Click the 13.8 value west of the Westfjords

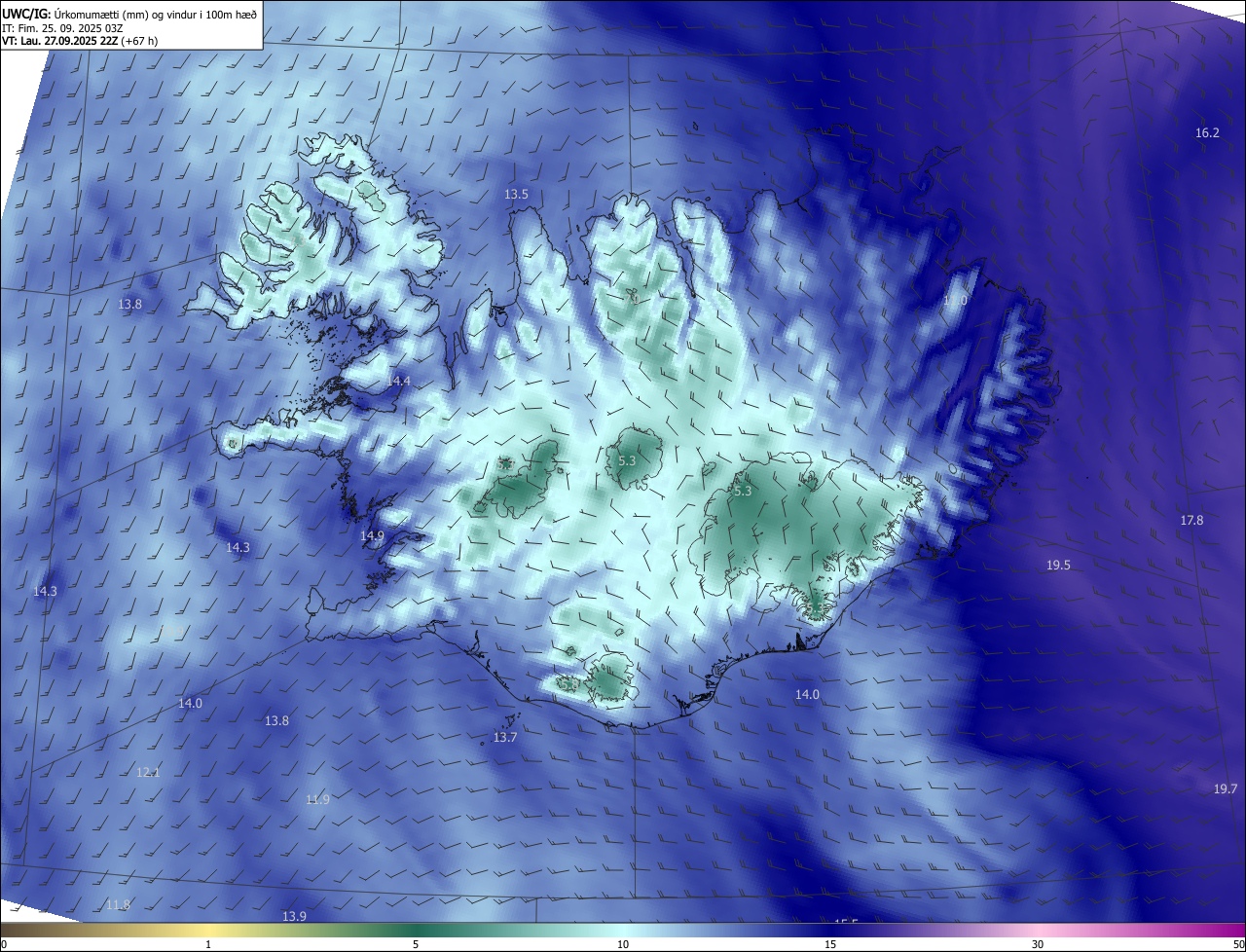tap(129, 304)
